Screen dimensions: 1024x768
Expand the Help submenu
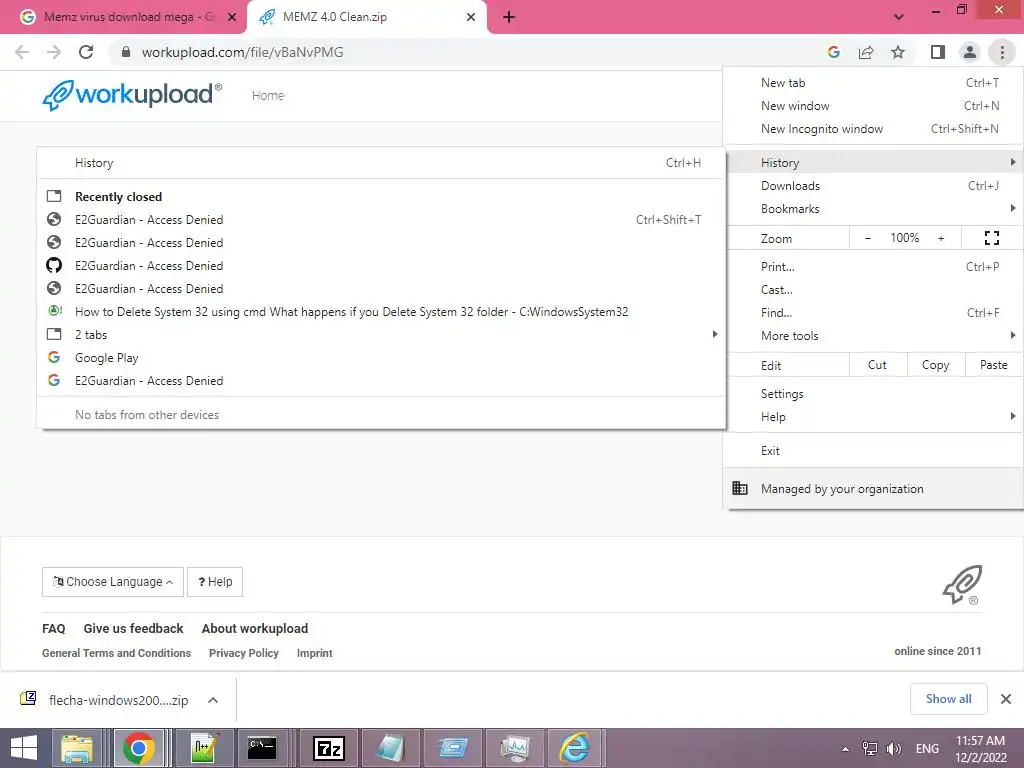874,417
